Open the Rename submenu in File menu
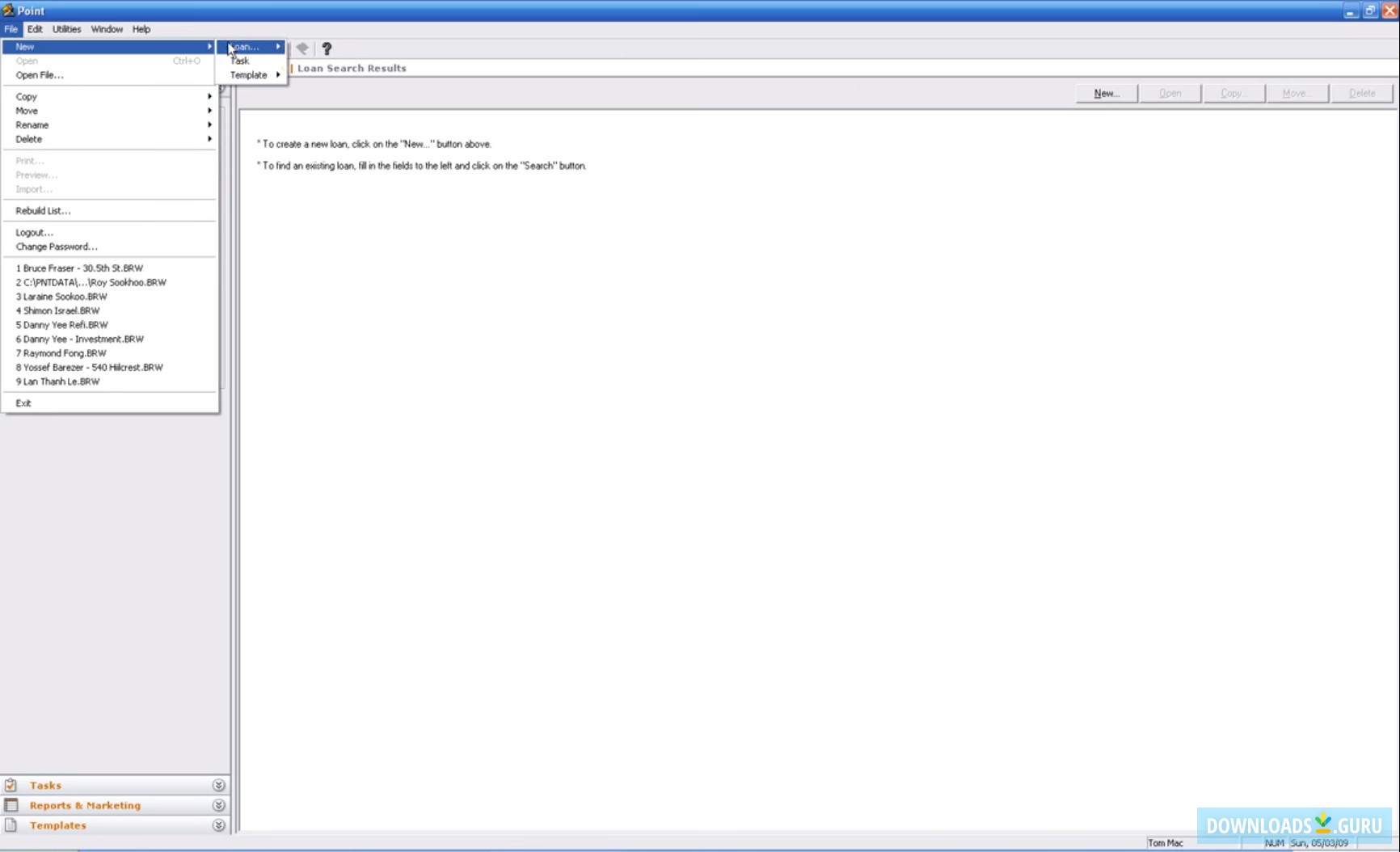The height and width of the screenshot is (852, 1400). [x=110, y=125]
